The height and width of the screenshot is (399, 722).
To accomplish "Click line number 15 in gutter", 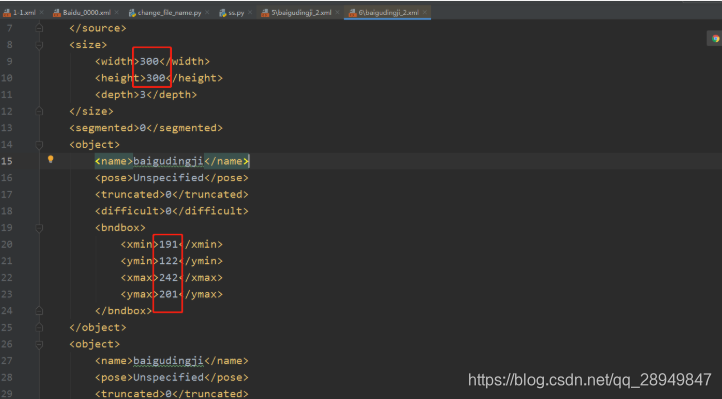I will point(7,161).
